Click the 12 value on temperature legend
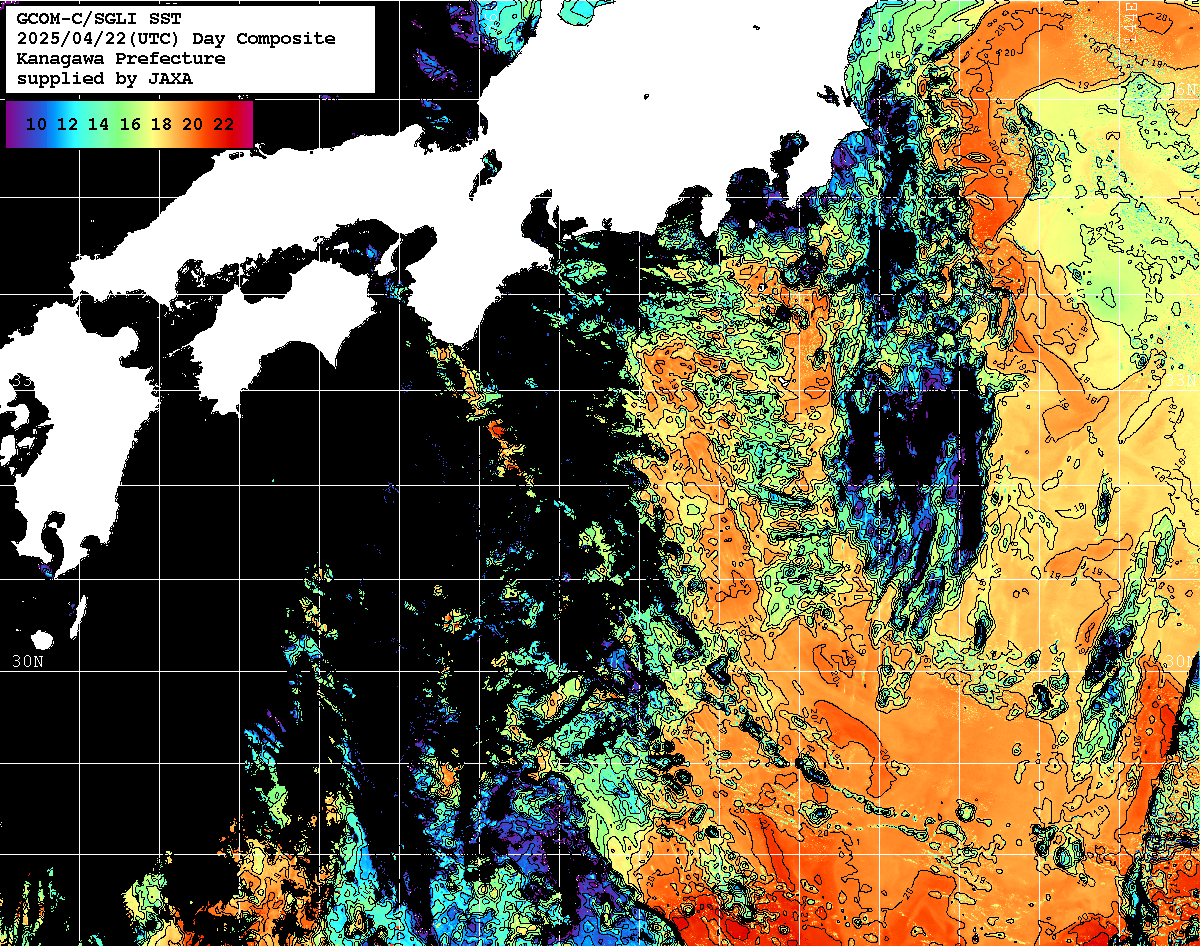Image resolution: width=1200 pixels, height=946 pixels. pyautogui.click(x=67, y=125)
